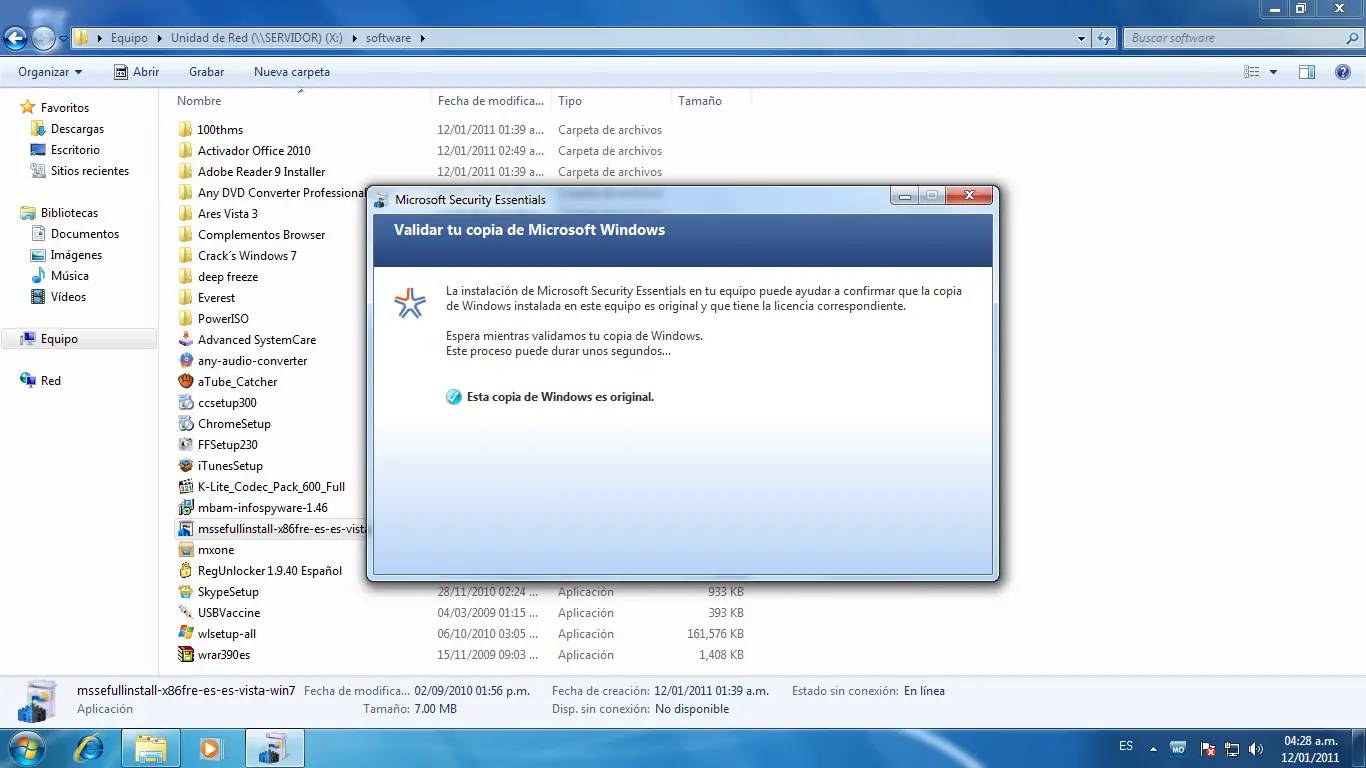1366x768 pixels.
Task: Open the Windows Start menu
Action: [25, 747]
